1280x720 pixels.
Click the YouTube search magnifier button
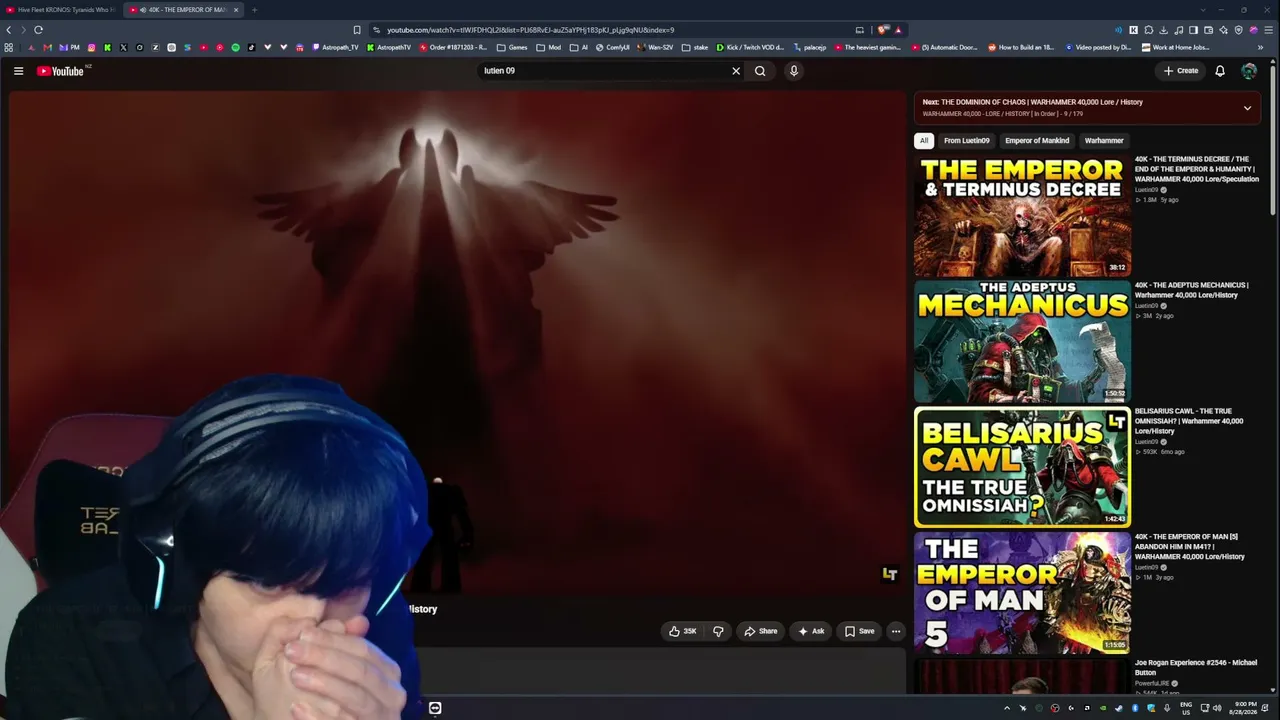[760, 71]
